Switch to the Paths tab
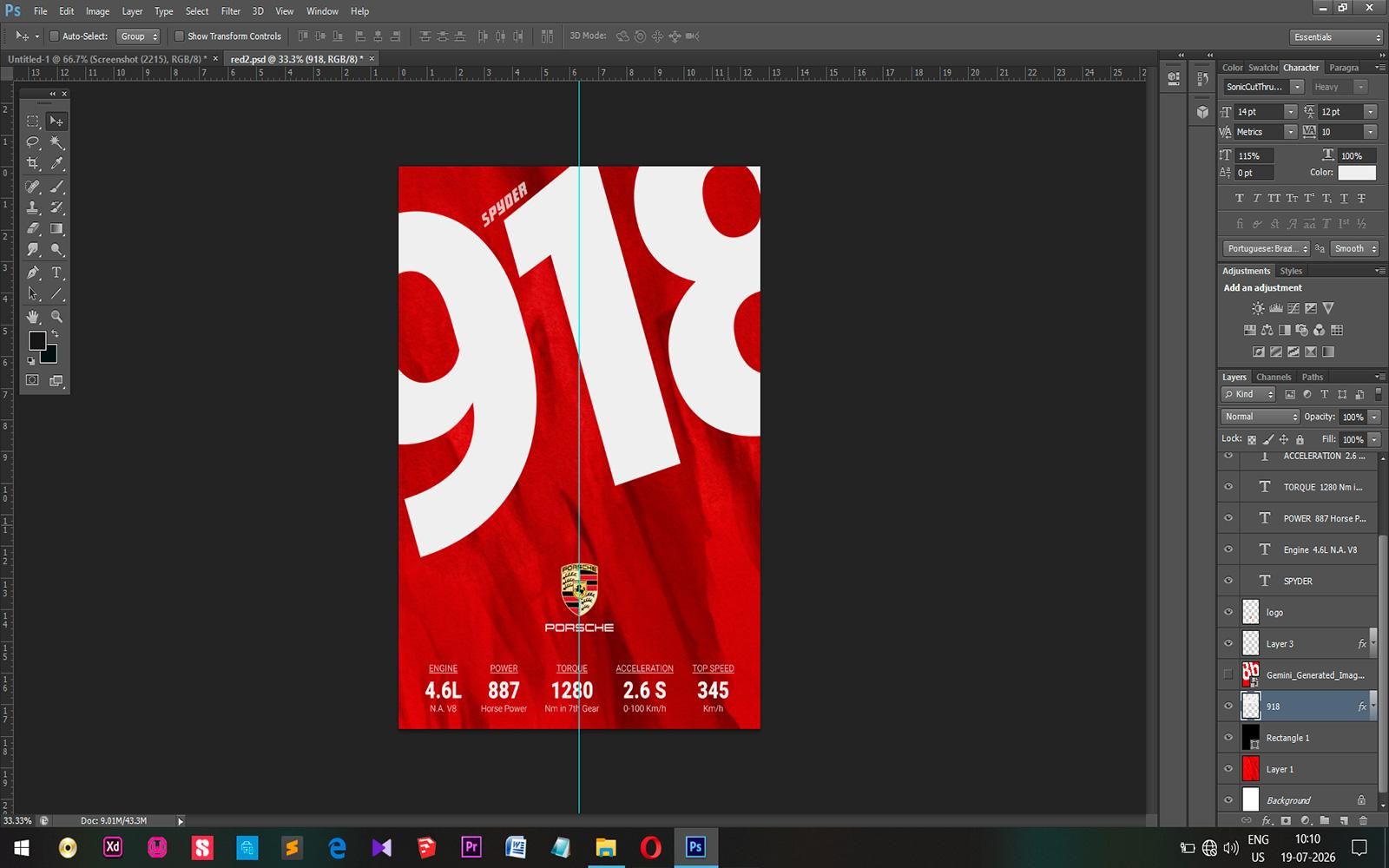1389x868 pixels. 1313,377
